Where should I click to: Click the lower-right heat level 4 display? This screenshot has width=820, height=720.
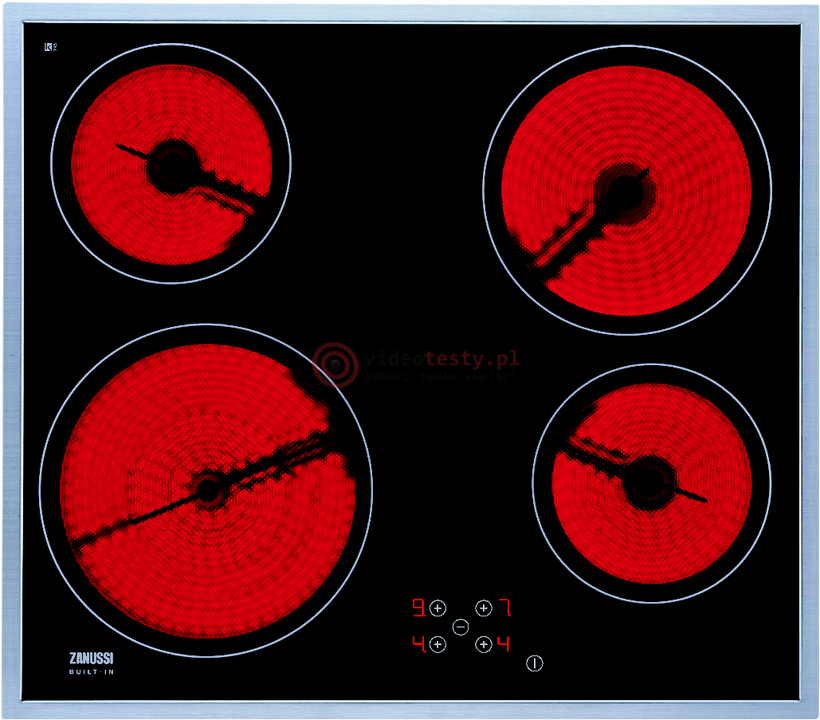[504, 643]
